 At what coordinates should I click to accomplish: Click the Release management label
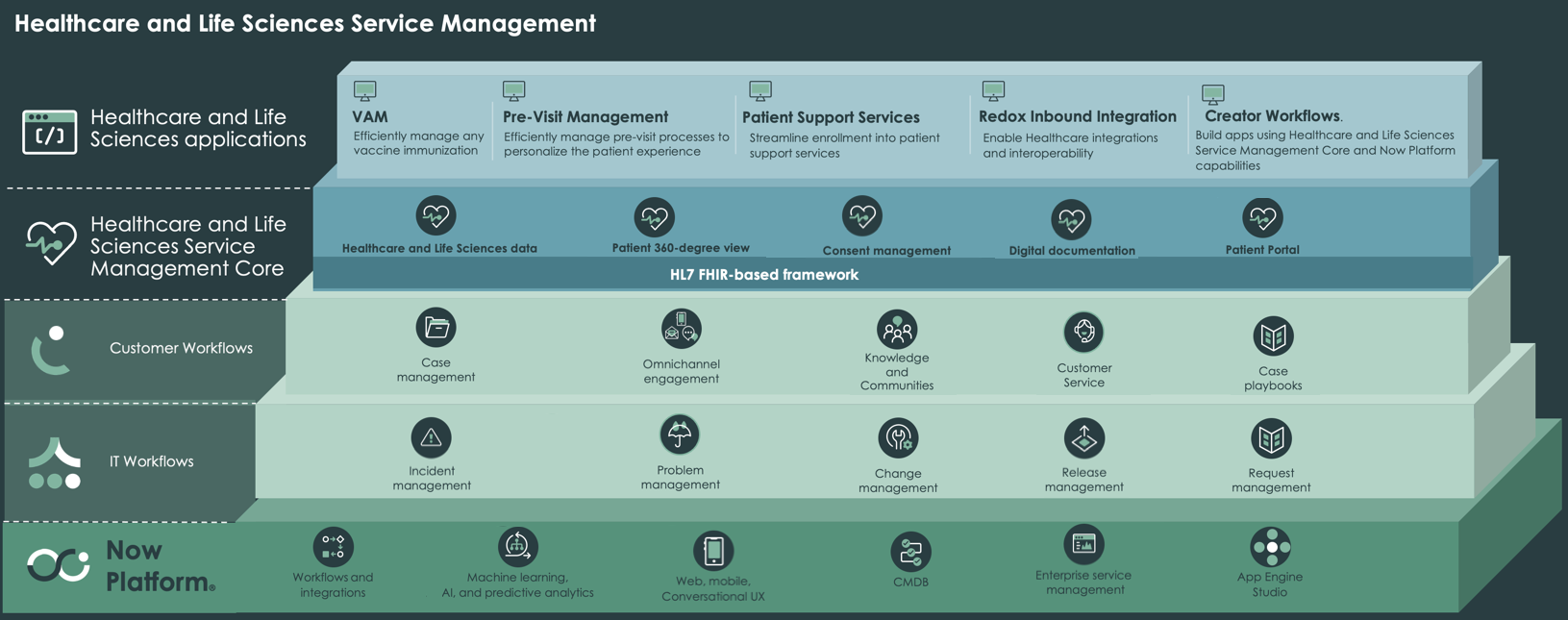click(x=1083, y=480)
